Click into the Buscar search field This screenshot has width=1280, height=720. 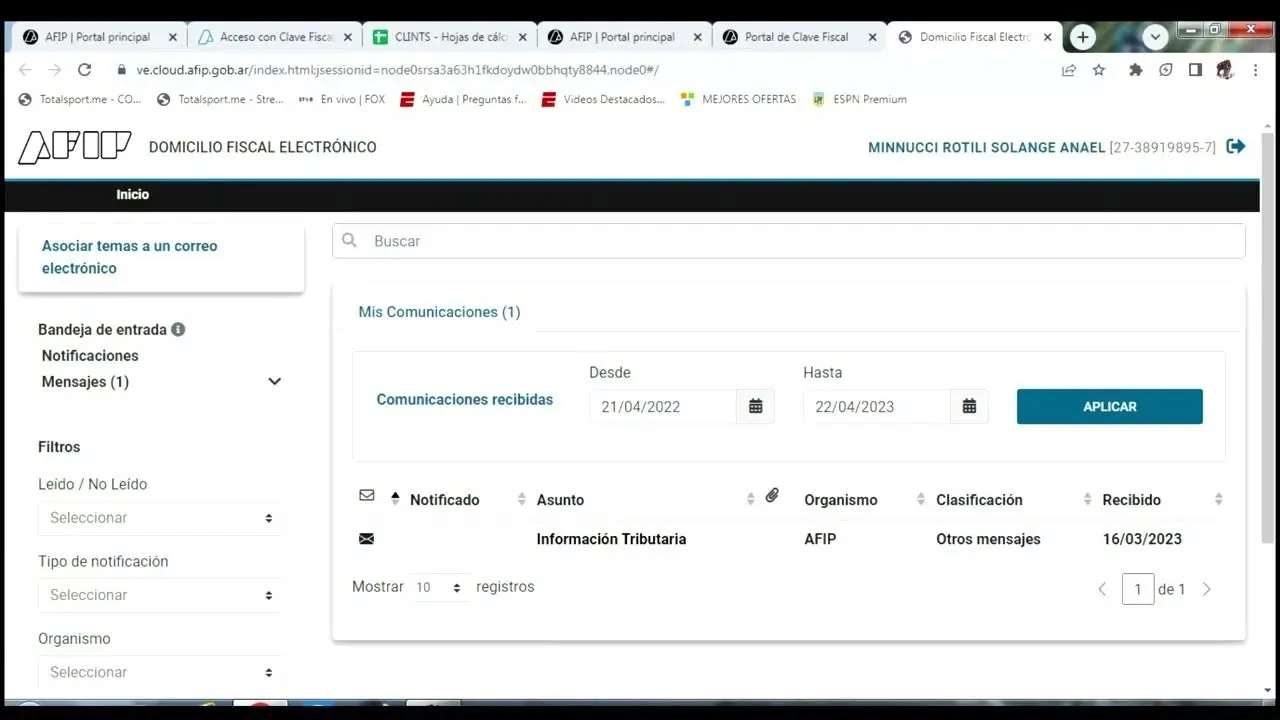click(788, 241)
